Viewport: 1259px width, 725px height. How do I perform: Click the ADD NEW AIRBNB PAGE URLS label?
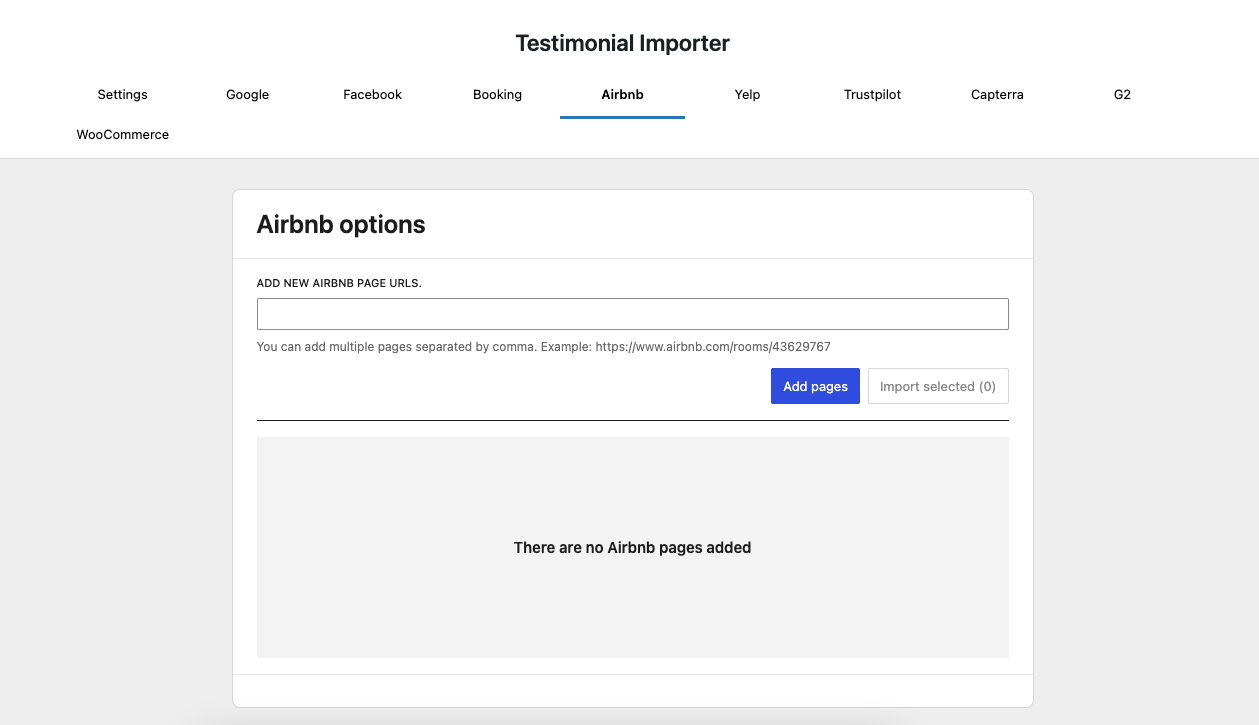click(x=339, y=283)
